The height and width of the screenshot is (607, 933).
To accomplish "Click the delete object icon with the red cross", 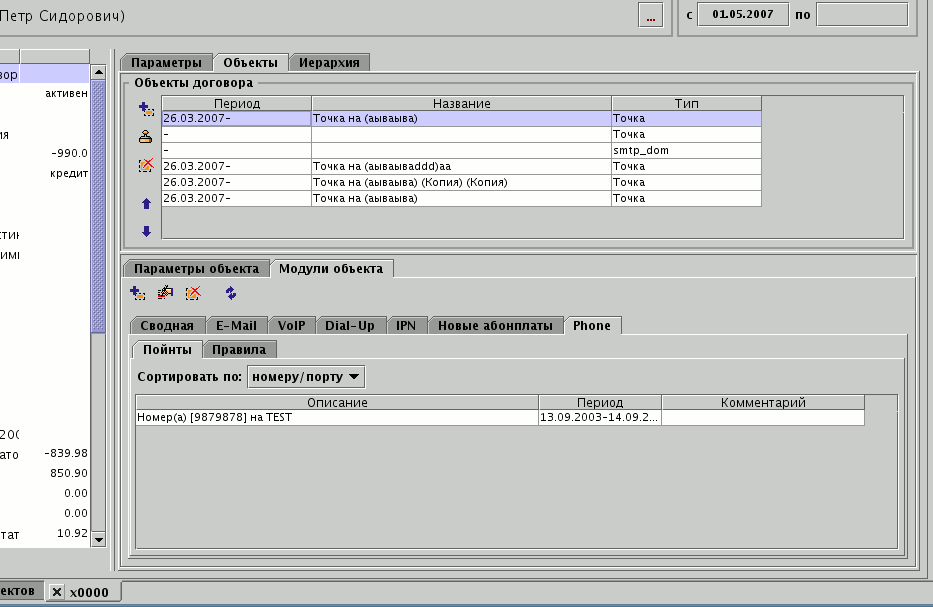I will pyautogui.click(x=146, y=165).
